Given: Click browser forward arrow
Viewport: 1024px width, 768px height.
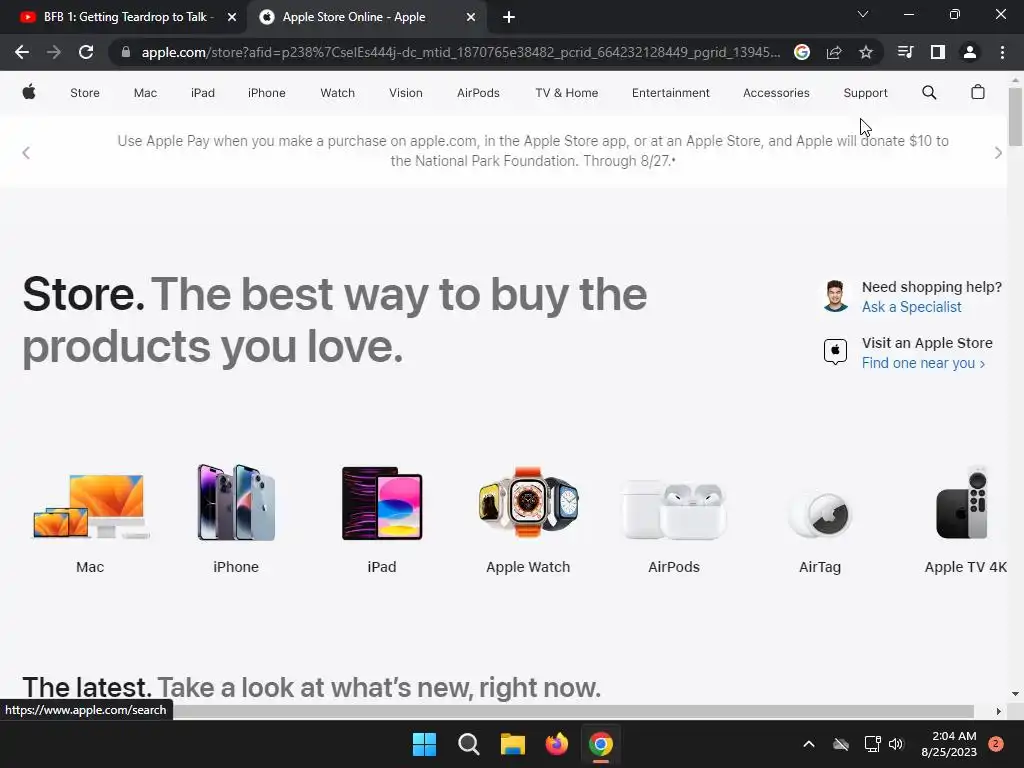Looking at the screenshot, I should coord(54,52).
